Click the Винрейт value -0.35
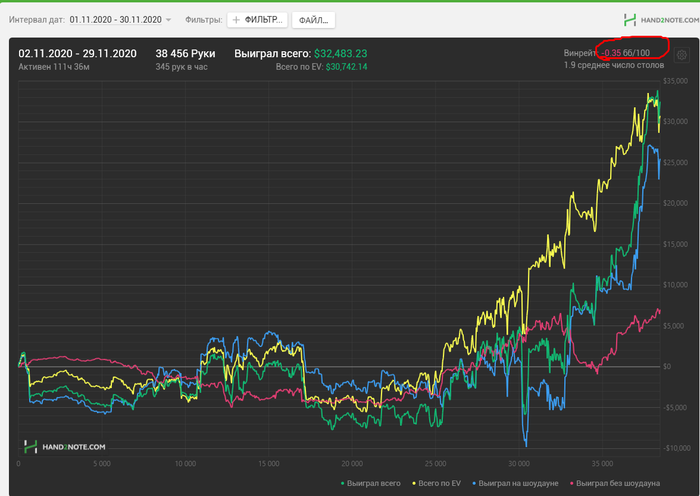This screenshot has width=700, height=496. tap(611, 53)
